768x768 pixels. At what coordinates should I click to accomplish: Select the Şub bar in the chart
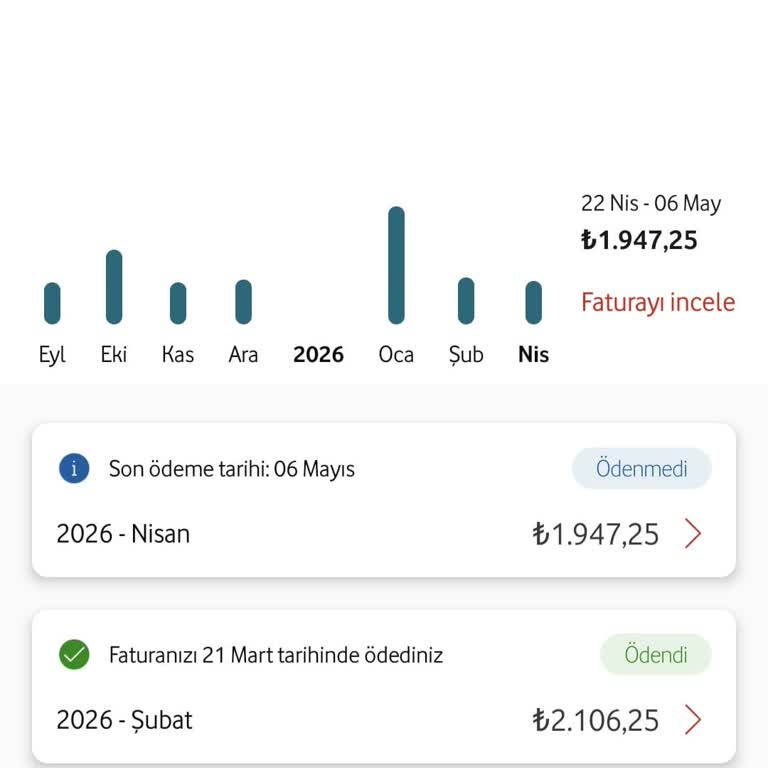(x=466, y=301)
